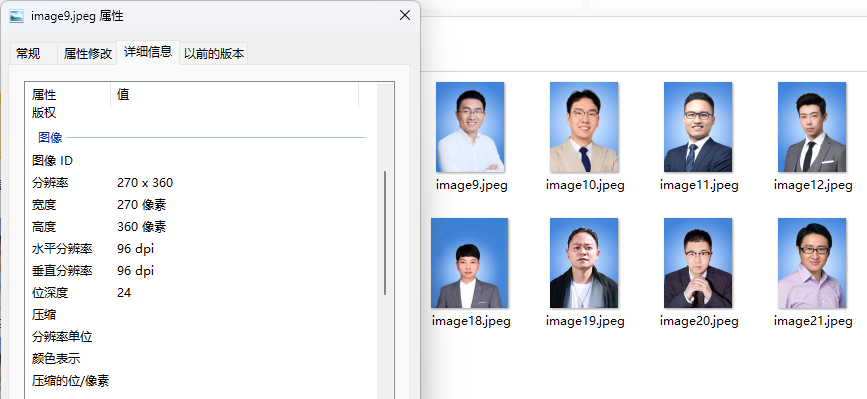Click the image21.jpeg file name label
The image size is (867, 399).
pyautogui.click(x=813, y=321)
